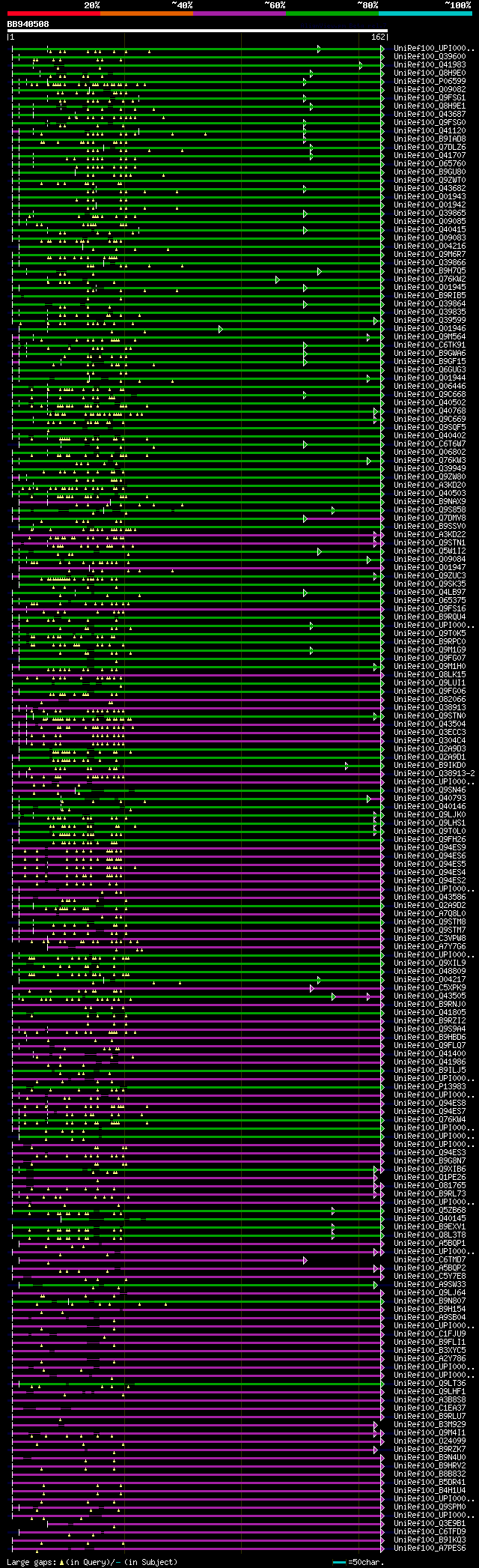
Task: Select label UniRef100_O04216
Action: pyautogui.click(x=430, y=246)
